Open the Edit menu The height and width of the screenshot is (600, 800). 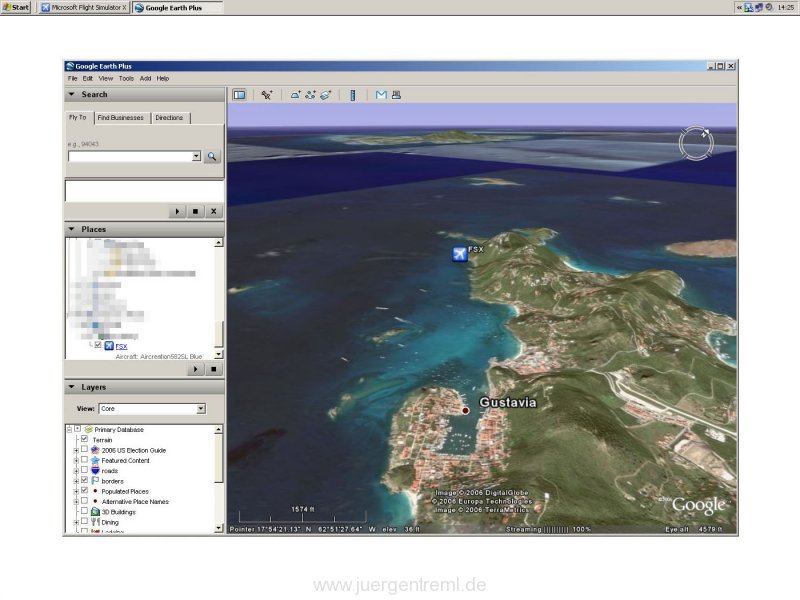(88, 79)
